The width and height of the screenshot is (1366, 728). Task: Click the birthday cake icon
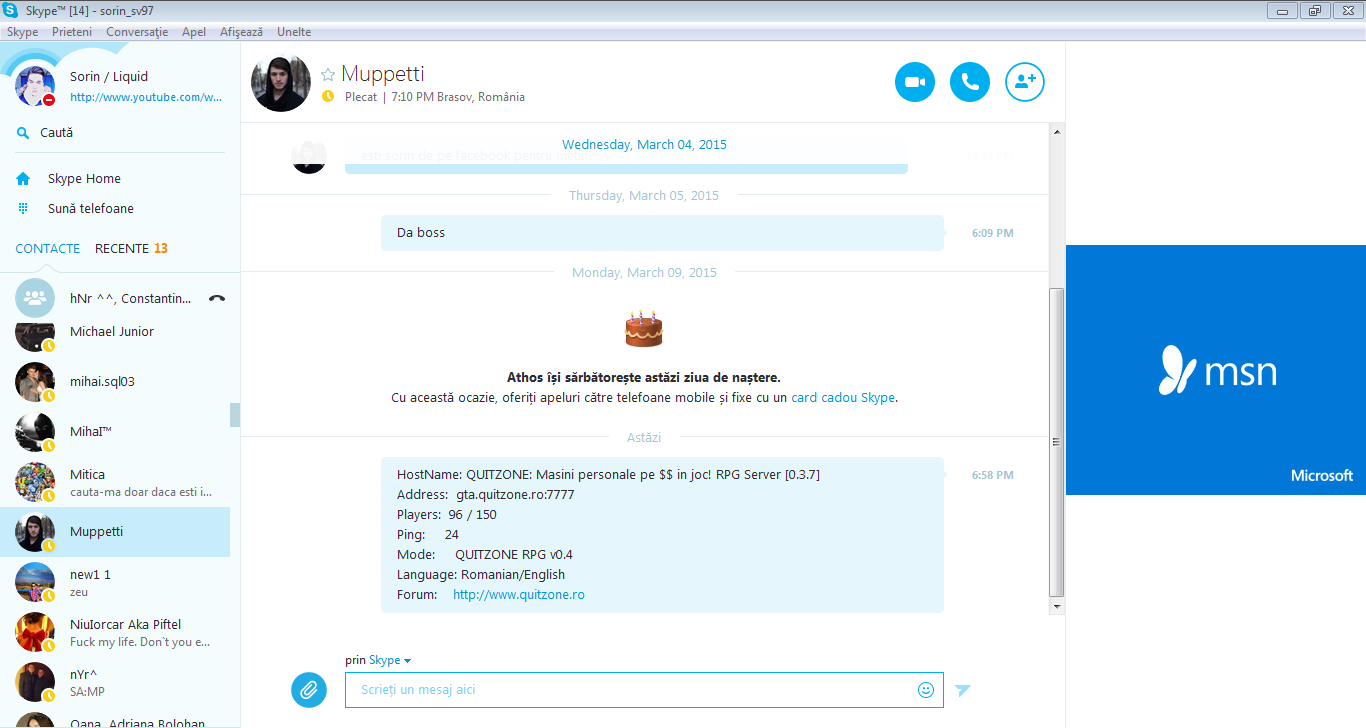point(644,329)
